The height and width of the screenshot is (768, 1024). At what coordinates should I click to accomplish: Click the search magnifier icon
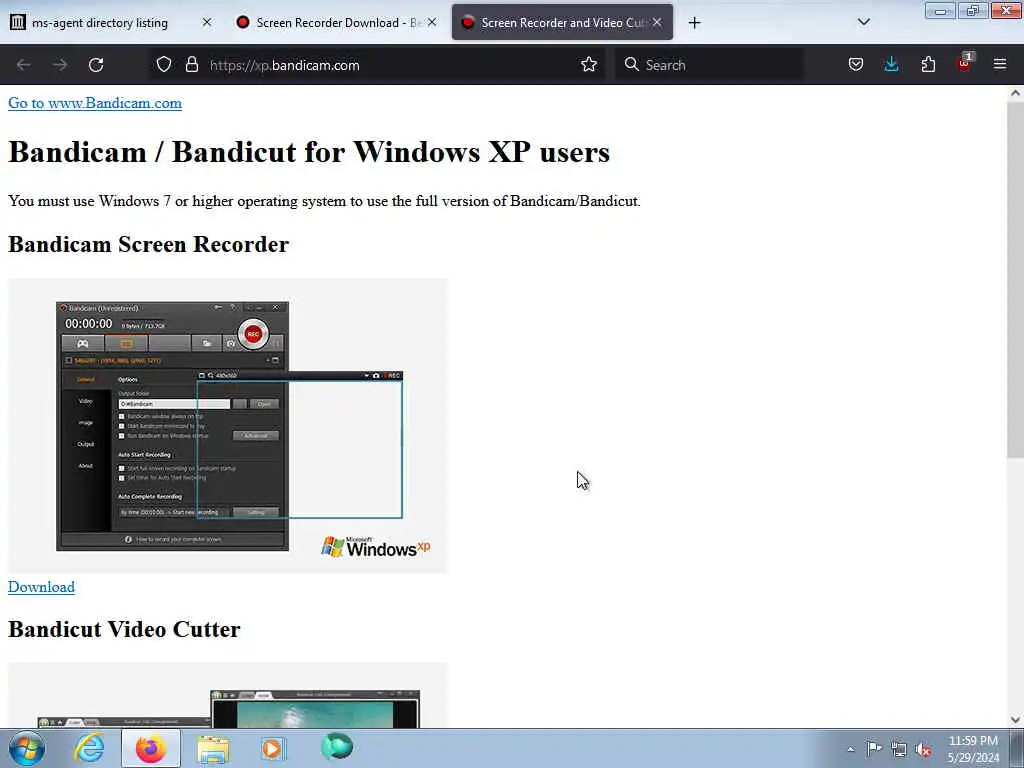(632, 65)
